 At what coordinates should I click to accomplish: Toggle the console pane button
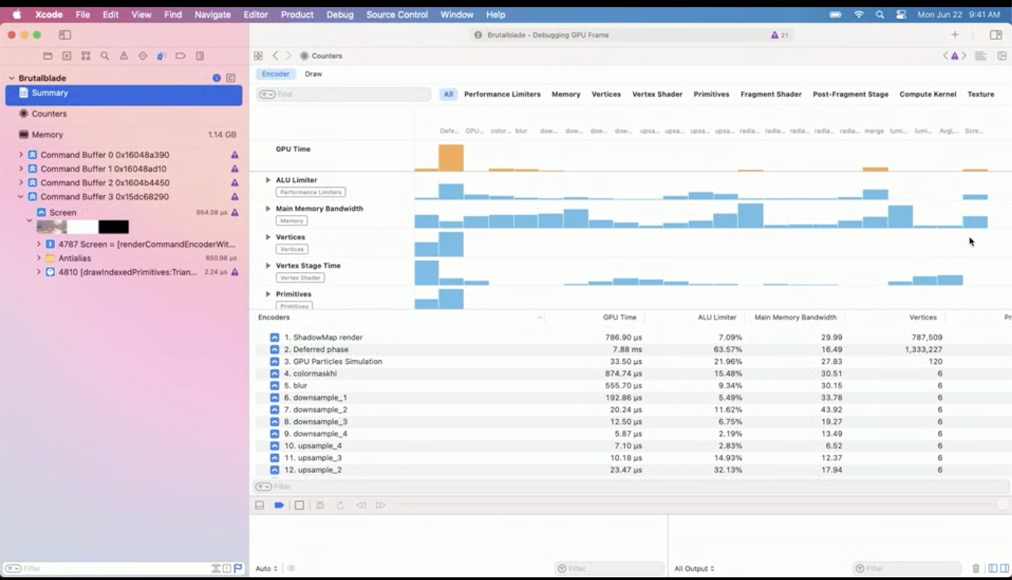(x=1004, y=568)
